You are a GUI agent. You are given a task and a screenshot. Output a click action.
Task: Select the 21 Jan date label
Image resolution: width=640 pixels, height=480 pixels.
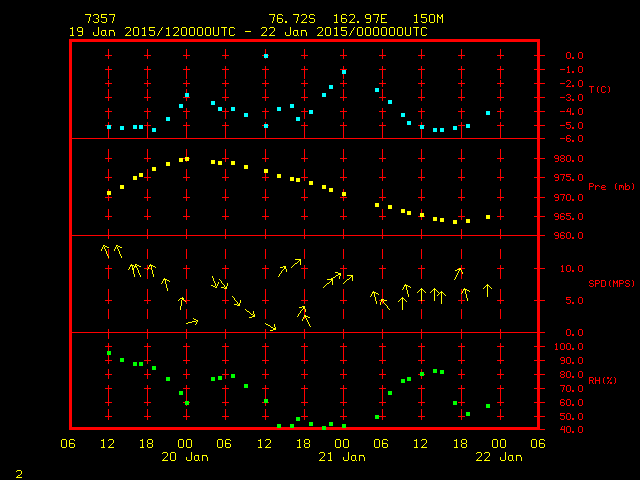341,457
